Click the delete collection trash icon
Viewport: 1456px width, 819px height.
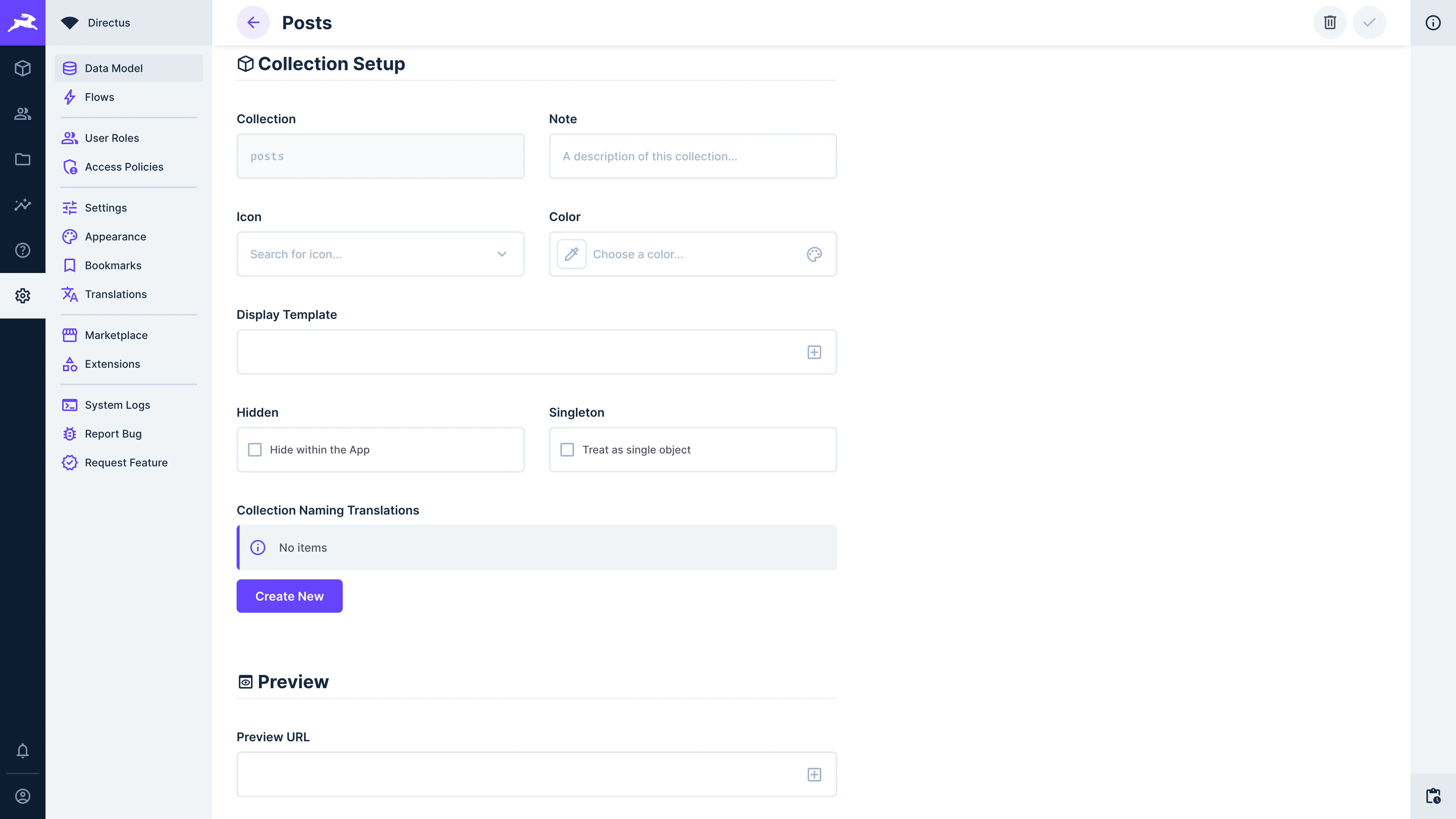coord(1330,23)
